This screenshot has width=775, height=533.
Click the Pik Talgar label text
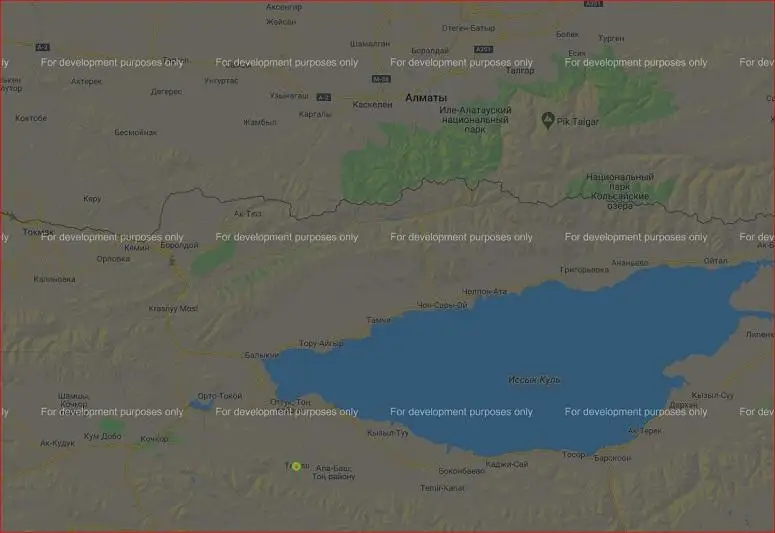tap(577, 122)
